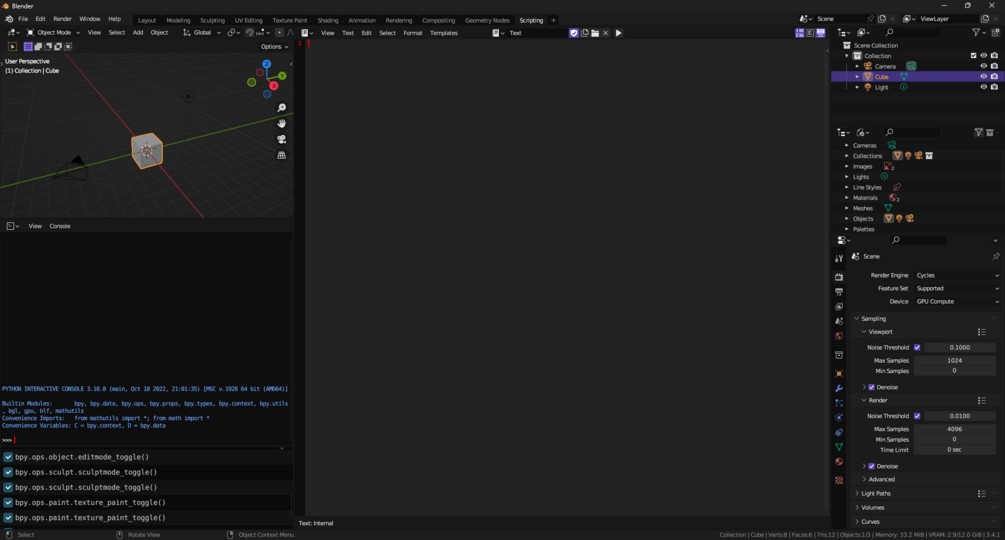Image resolution: width=1005 pixels, height=540 pixels.
Task: Toggle viewport Denoise checkbox
Action: 872,387
